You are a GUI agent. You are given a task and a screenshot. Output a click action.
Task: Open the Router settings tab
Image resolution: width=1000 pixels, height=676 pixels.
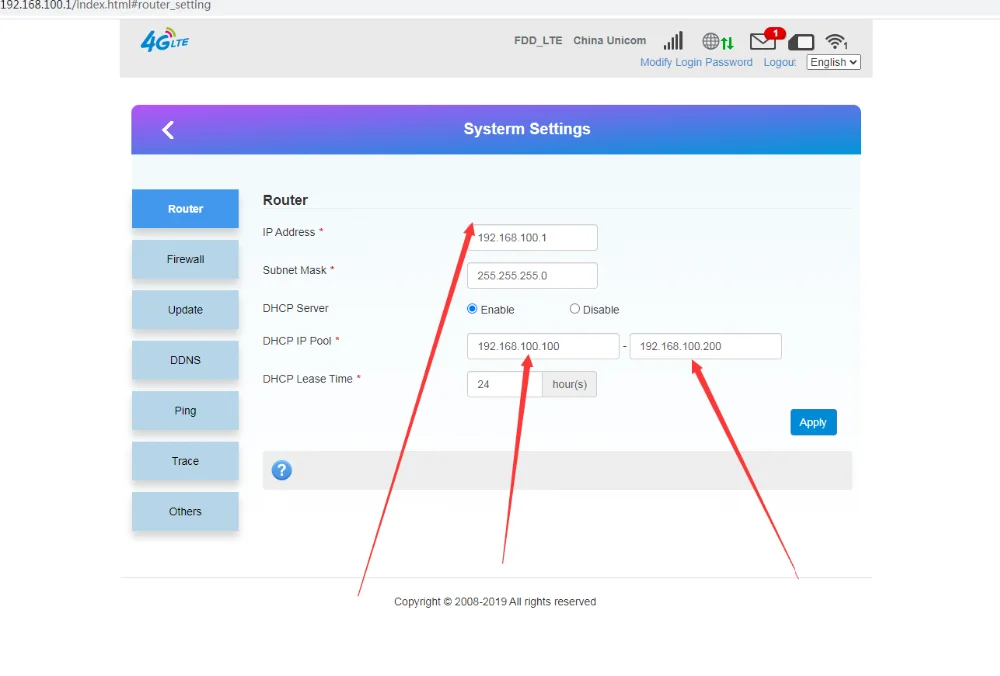pyautogui.click(x=186, y=209)
